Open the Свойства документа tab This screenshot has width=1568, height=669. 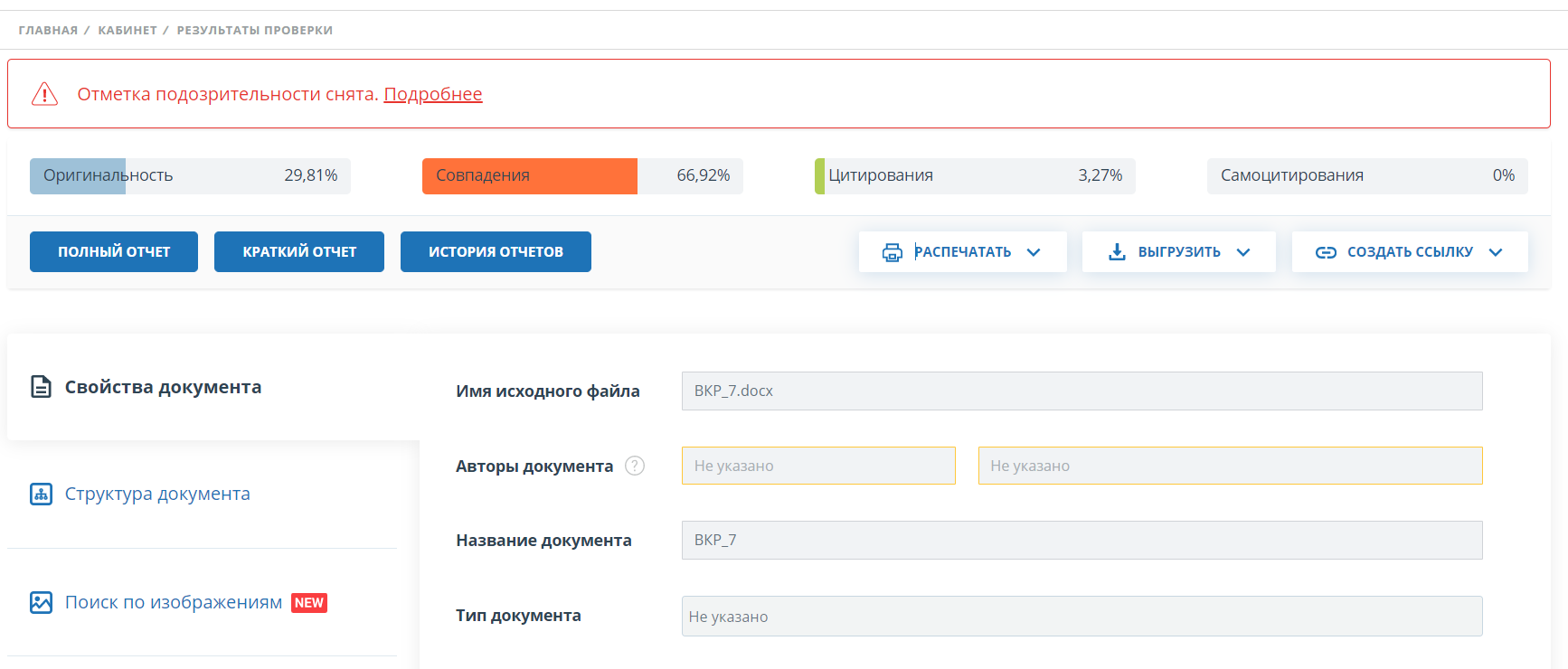pos(213,387)
